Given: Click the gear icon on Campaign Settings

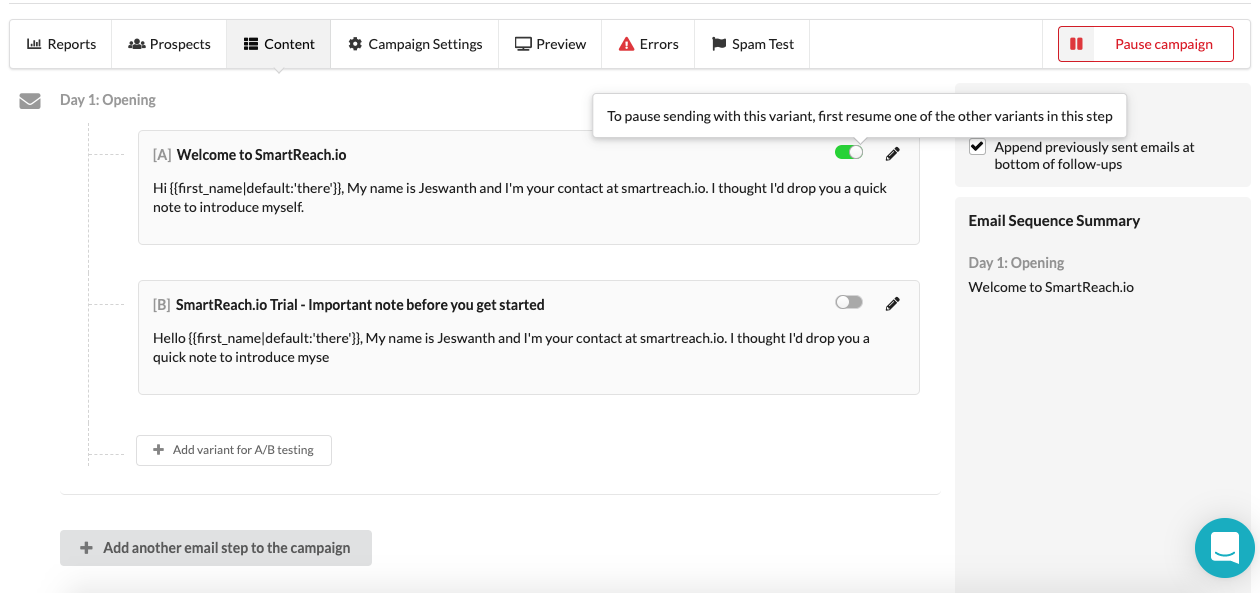Looking at the screenshot, I should click(355, 44).
